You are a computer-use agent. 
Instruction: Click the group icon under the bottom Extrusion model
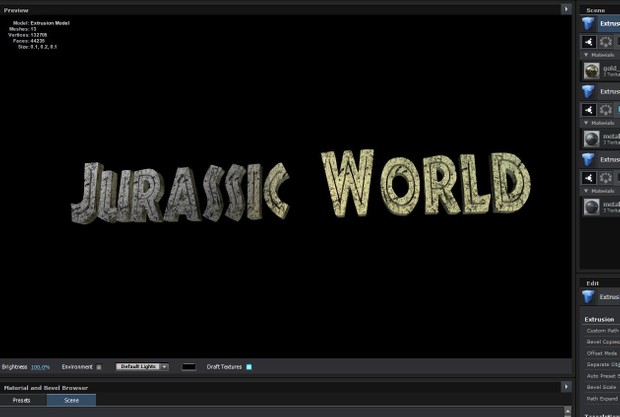[589, 178]
